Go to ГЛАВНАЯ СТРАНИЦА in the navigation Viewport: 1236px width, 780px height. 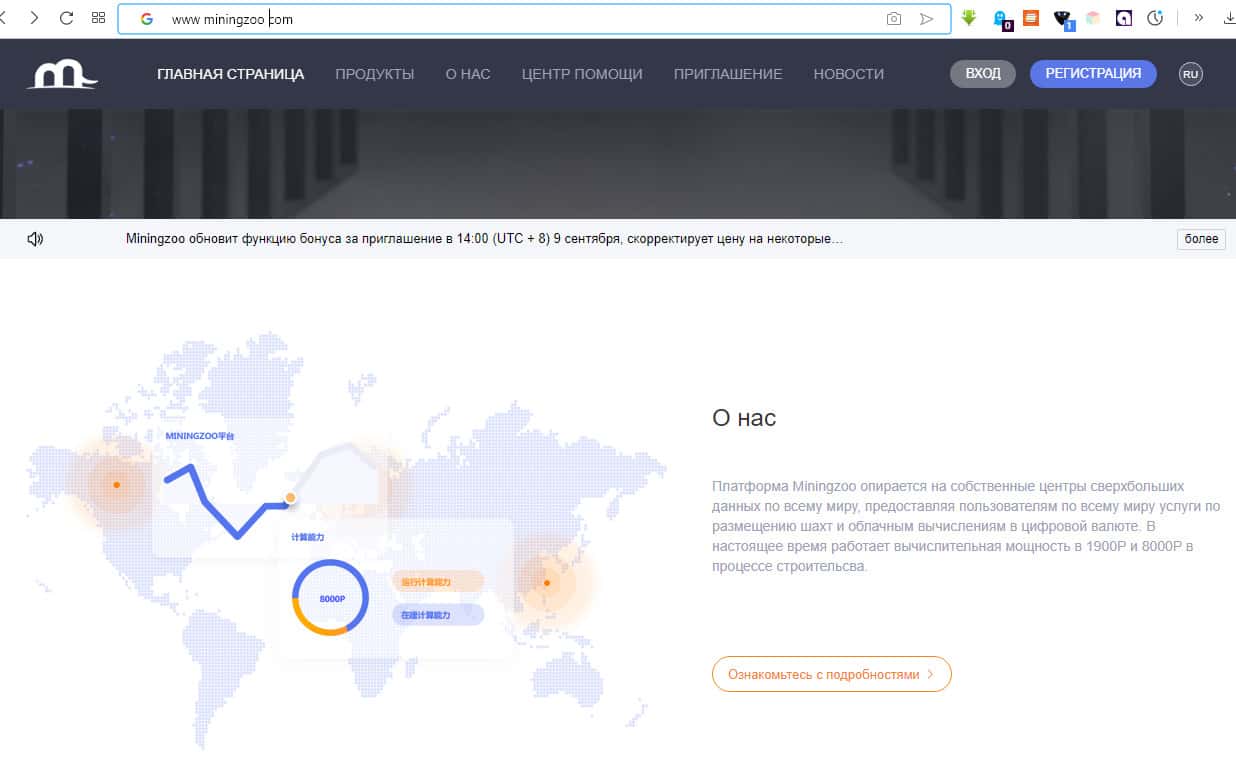pyautogui.click(x=231, y=74)
